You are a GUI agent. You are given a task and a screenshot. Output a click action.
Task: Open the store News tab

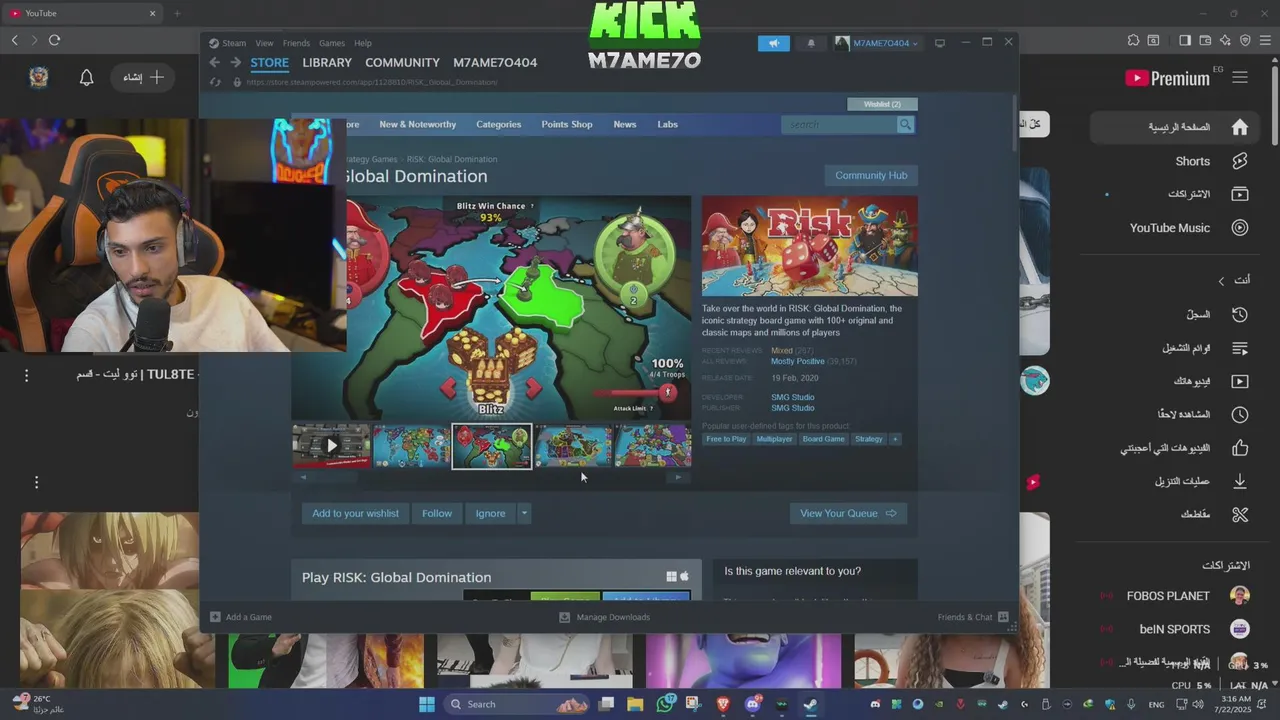(625, 125)
